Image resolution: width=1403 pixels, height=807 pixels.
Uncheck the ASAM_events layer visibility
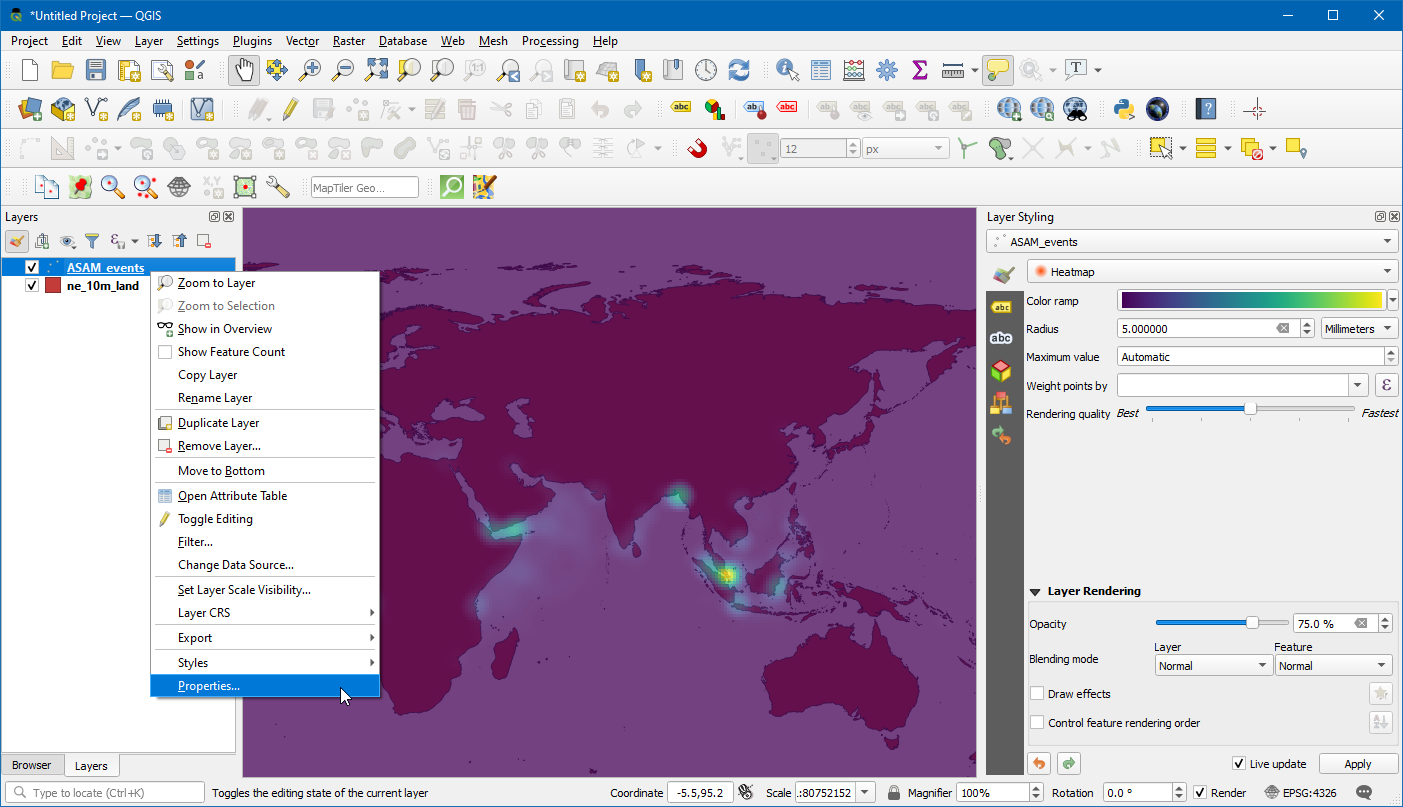point(32,267)
